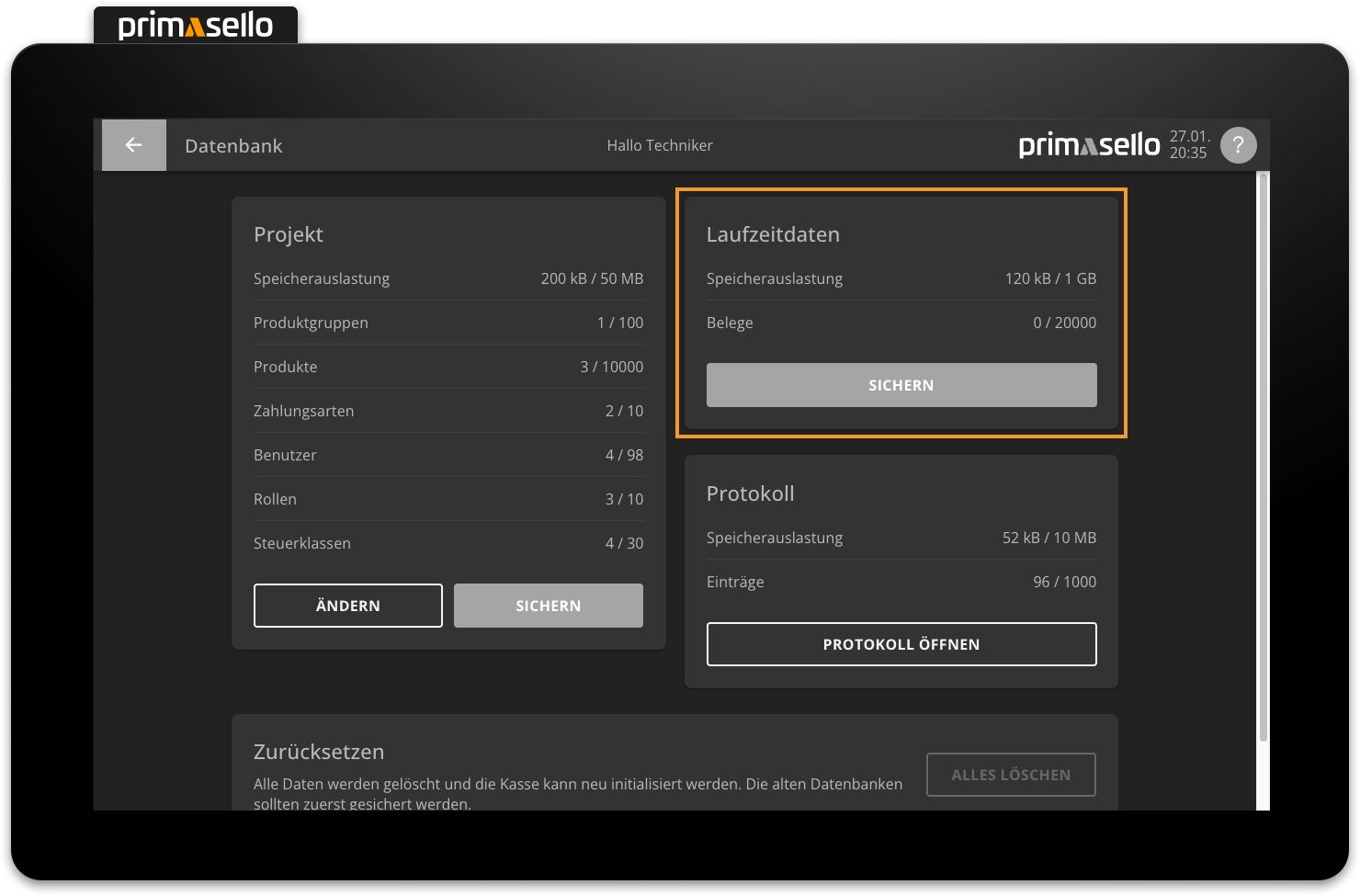Click the Hallo Techniker greeting
This screenshot has height=896, width=1360.
660,144
